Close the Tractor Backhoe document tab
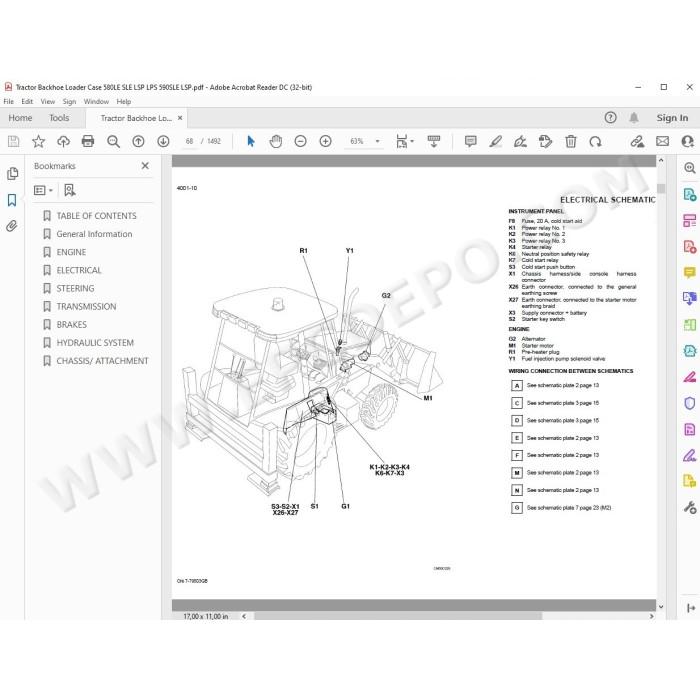 (180, 118)
